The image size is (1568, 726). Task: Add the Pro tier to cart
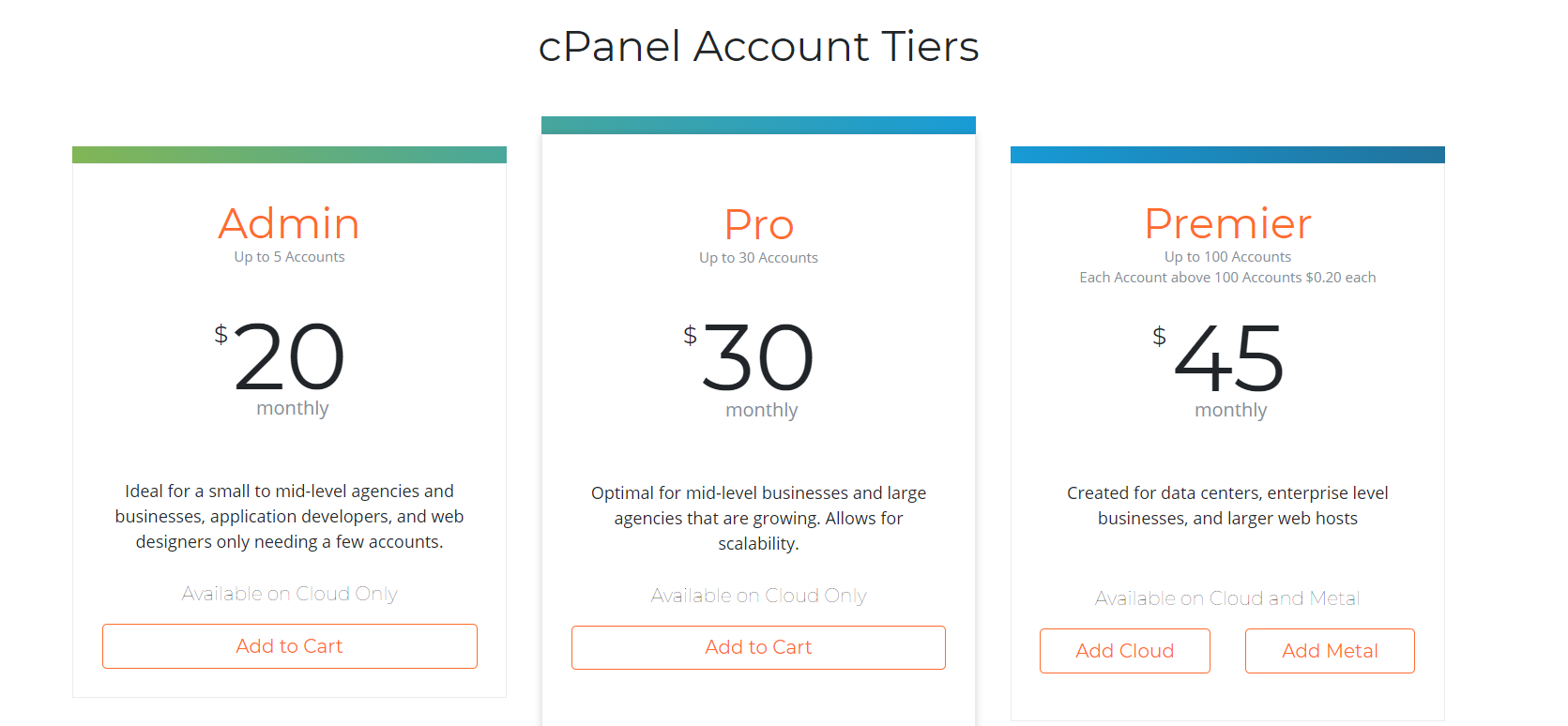(758, 647)
